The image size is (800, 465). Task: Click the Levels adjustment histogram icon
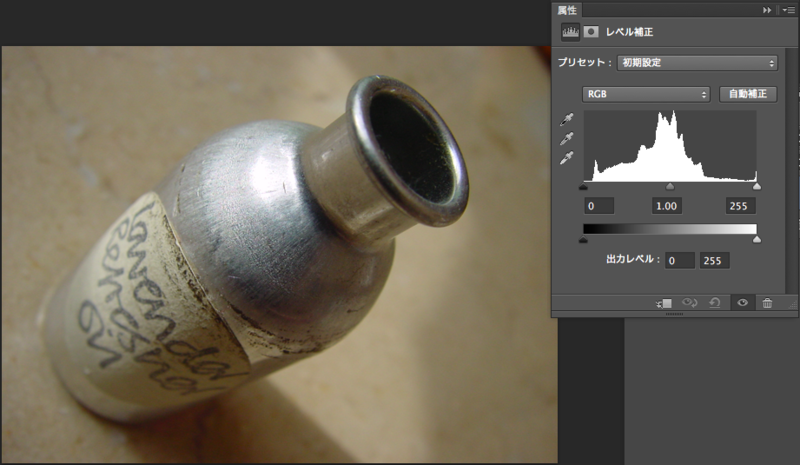[x=570, y=32]
